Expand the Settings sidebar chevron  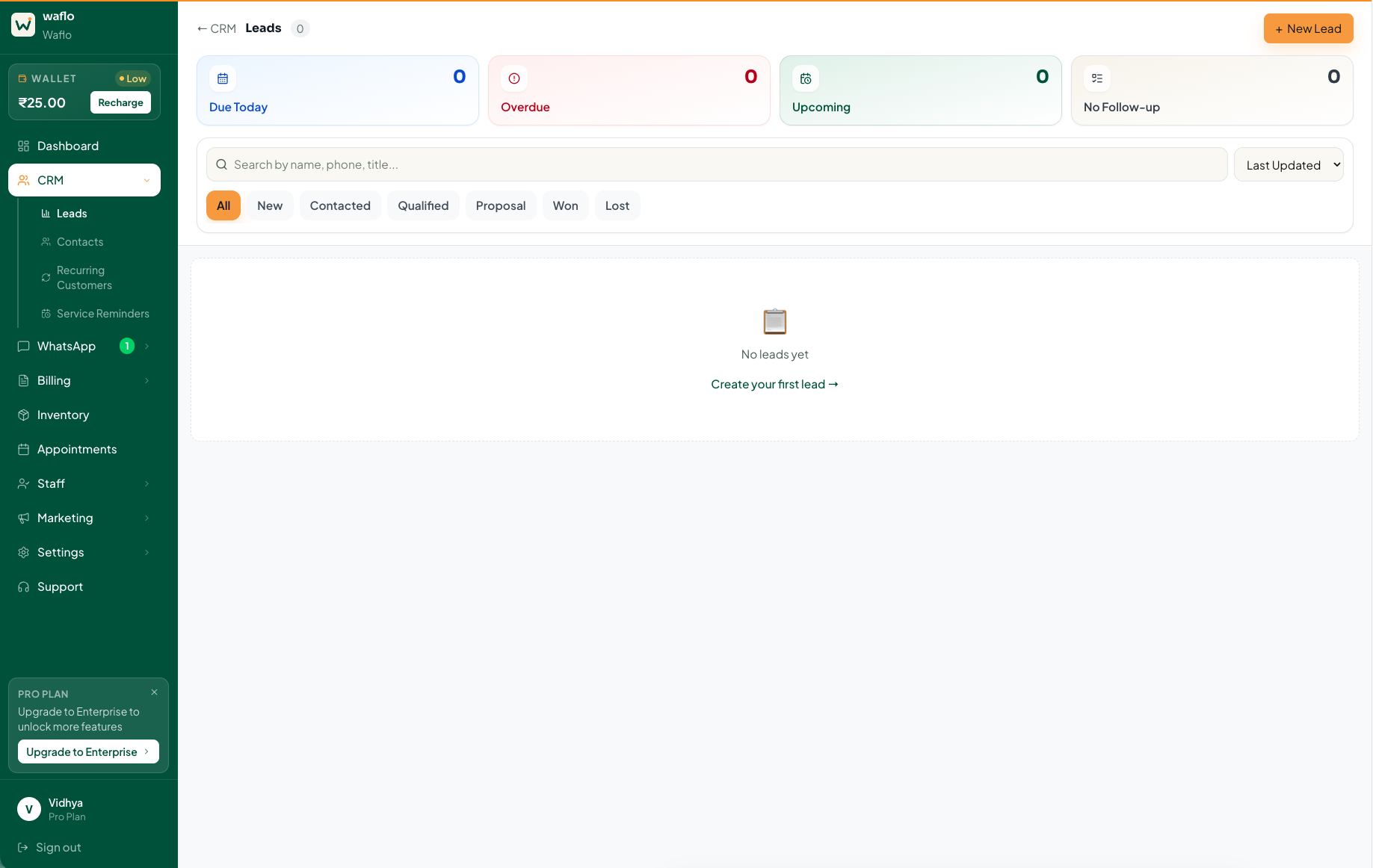(x=146, y=552)
